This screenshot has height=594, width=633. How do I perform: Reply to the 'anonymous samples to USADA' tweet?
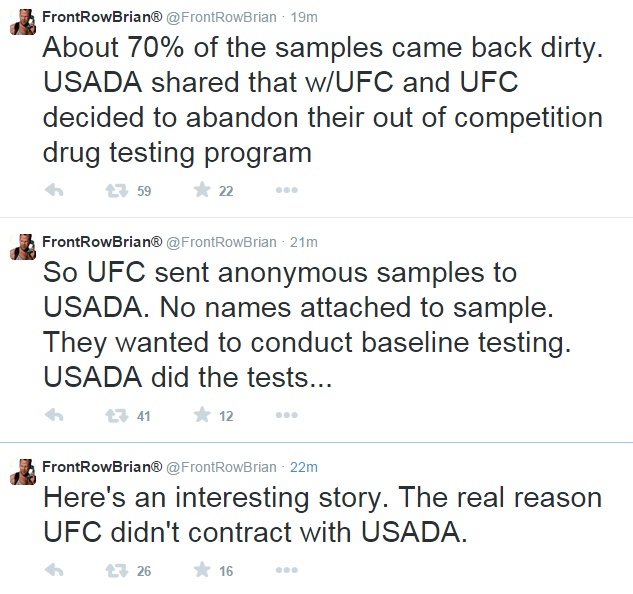55,415
